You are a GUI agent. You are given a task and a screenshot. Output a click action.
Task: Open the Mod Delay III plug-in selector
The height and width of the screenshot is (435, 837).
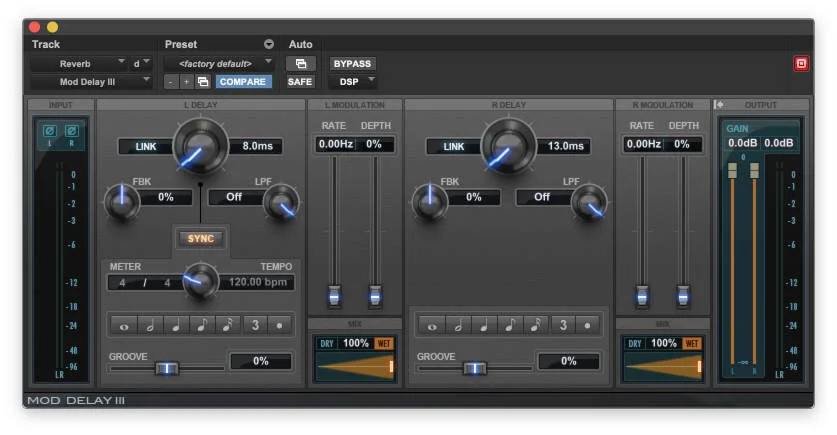(91, 82)
